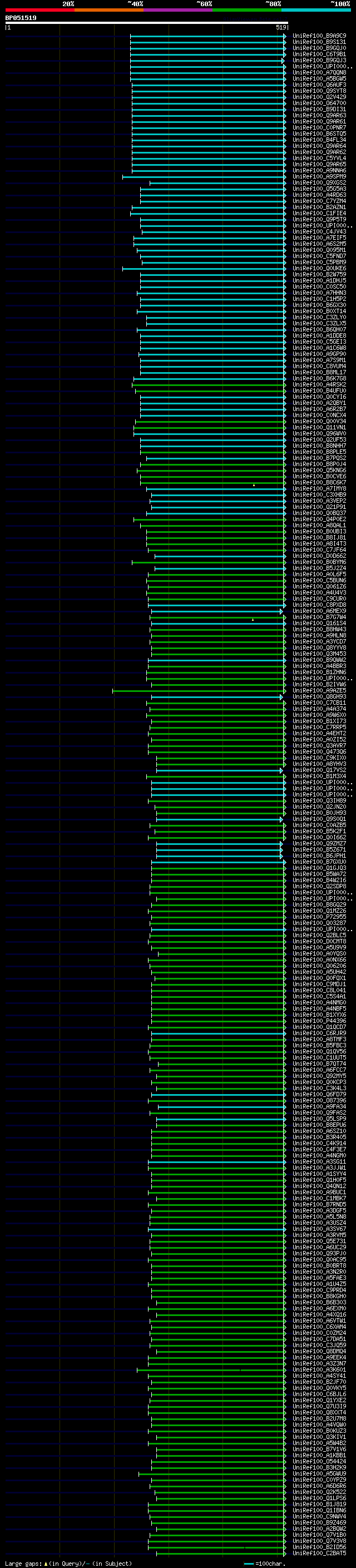The image size is (356, 1568).
Task: Pick hit UniRef100_O54424
Action: [x=319, y=1461]
